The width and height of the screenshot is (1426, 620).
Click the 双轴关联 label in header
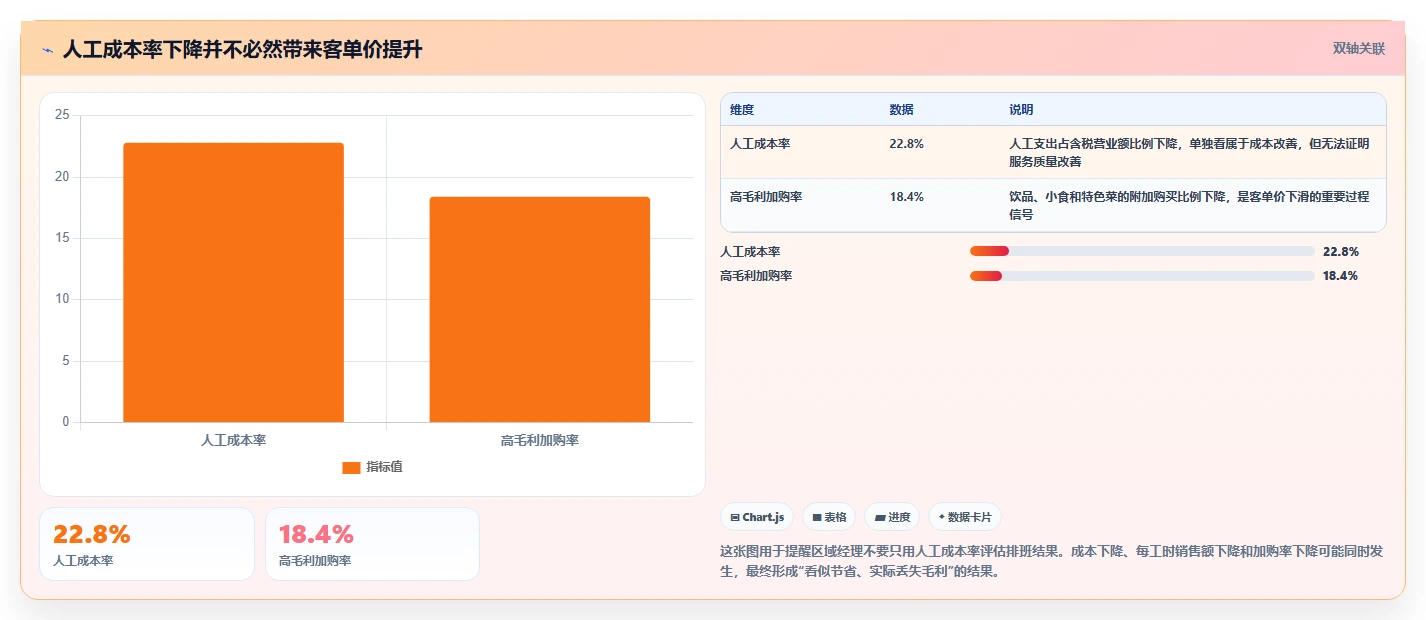(1359, 48)
